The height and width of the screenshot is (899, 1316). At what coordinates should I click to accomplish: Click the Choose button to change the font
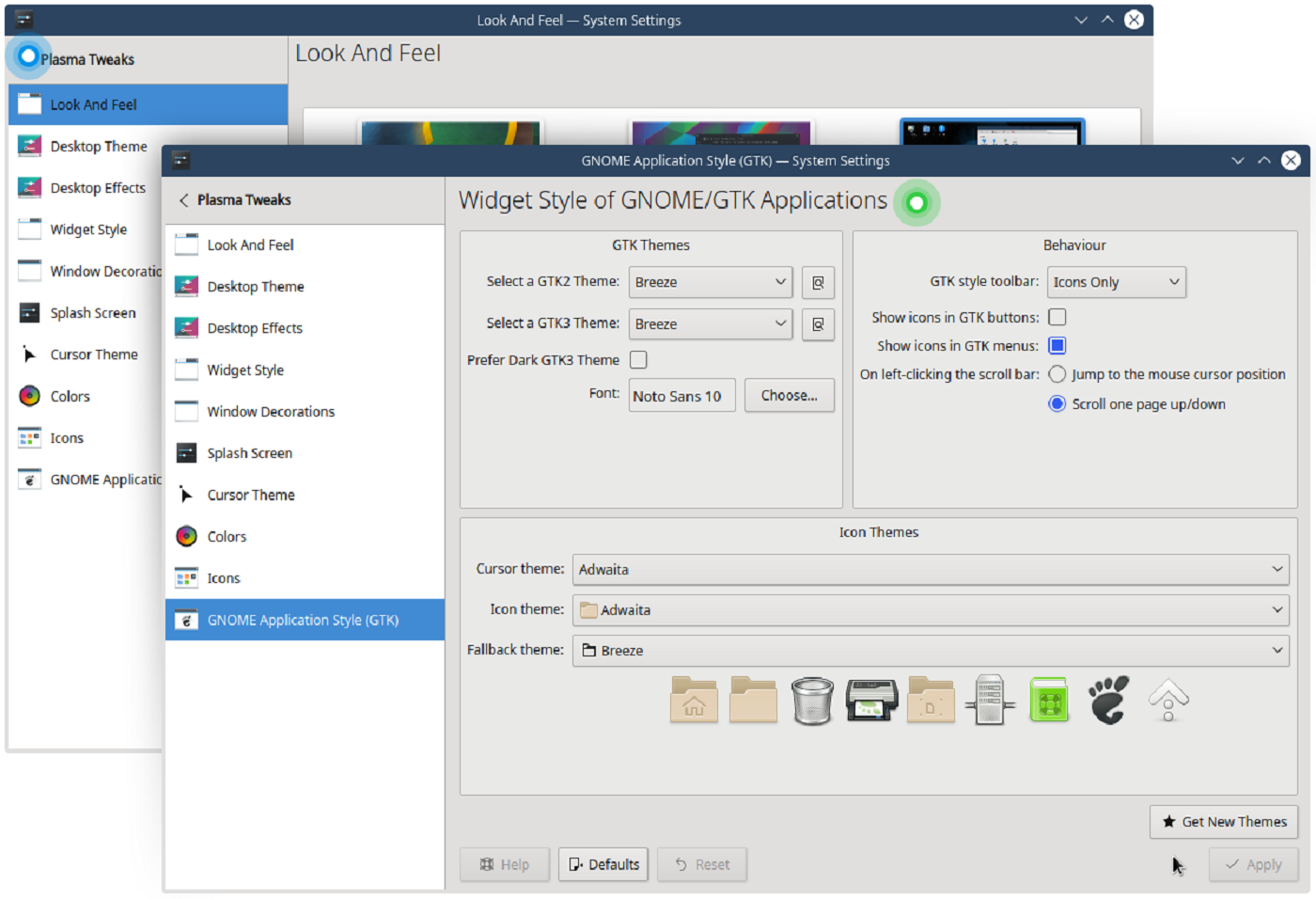(x=789, y=395)
